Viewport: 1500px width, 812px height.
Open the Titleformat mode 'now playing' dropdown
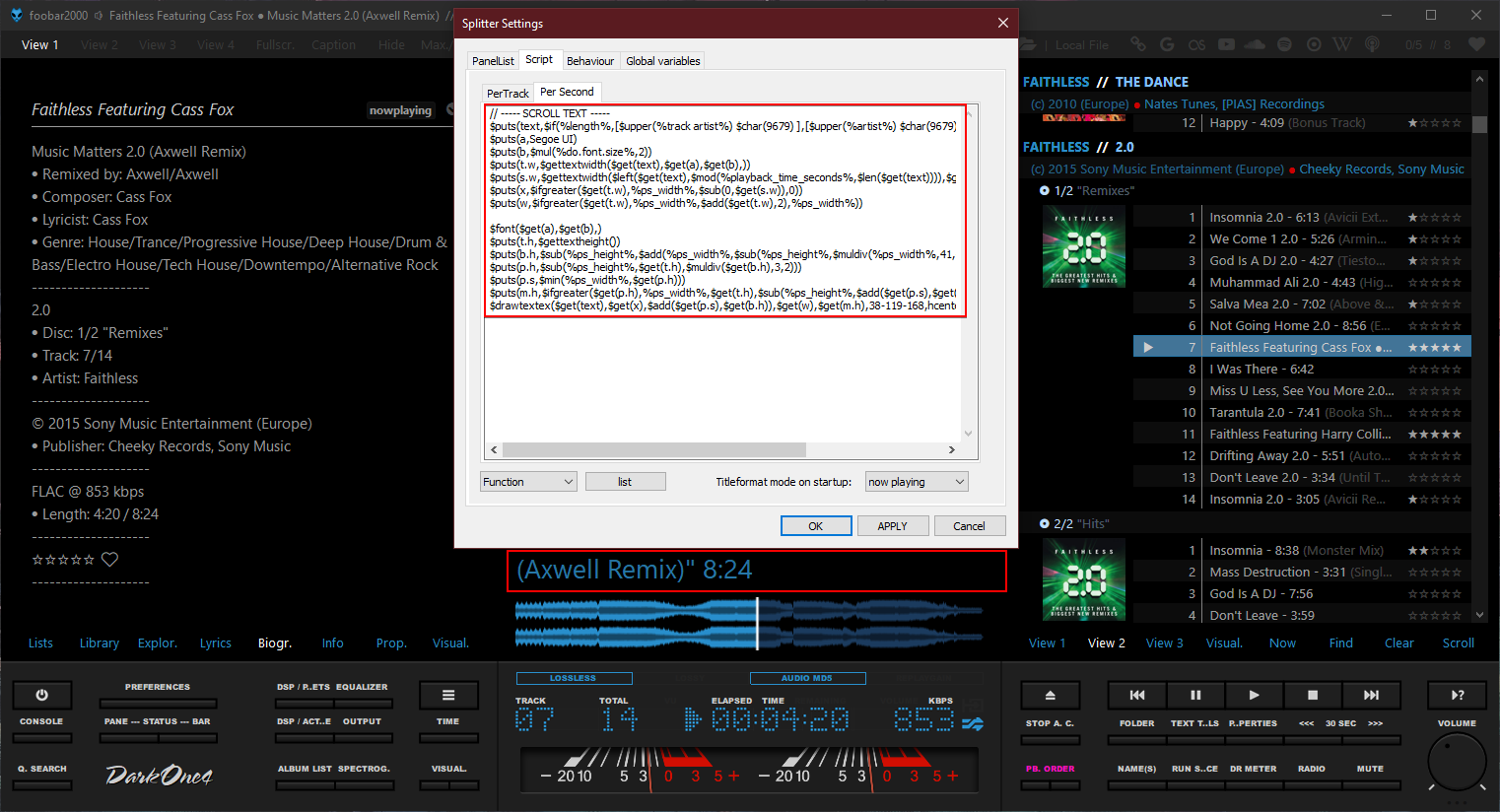point(917,482)
